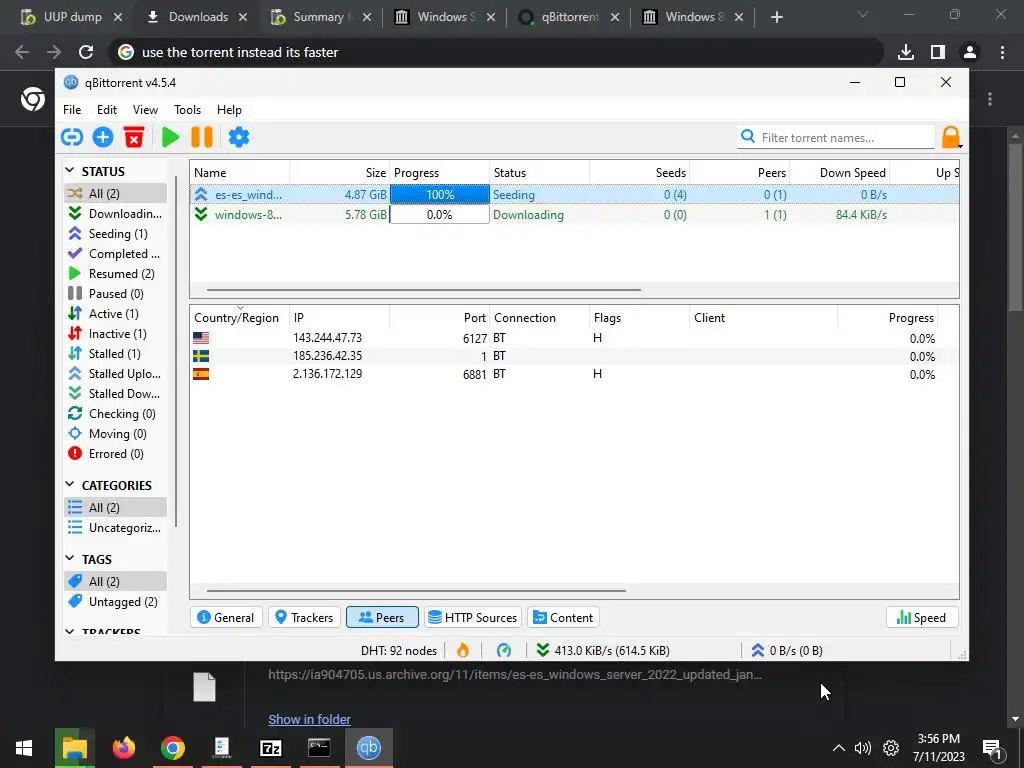The image size is (1024, 768).
Task: Select the windows-8... downloading torrent row
Action: 575,214
